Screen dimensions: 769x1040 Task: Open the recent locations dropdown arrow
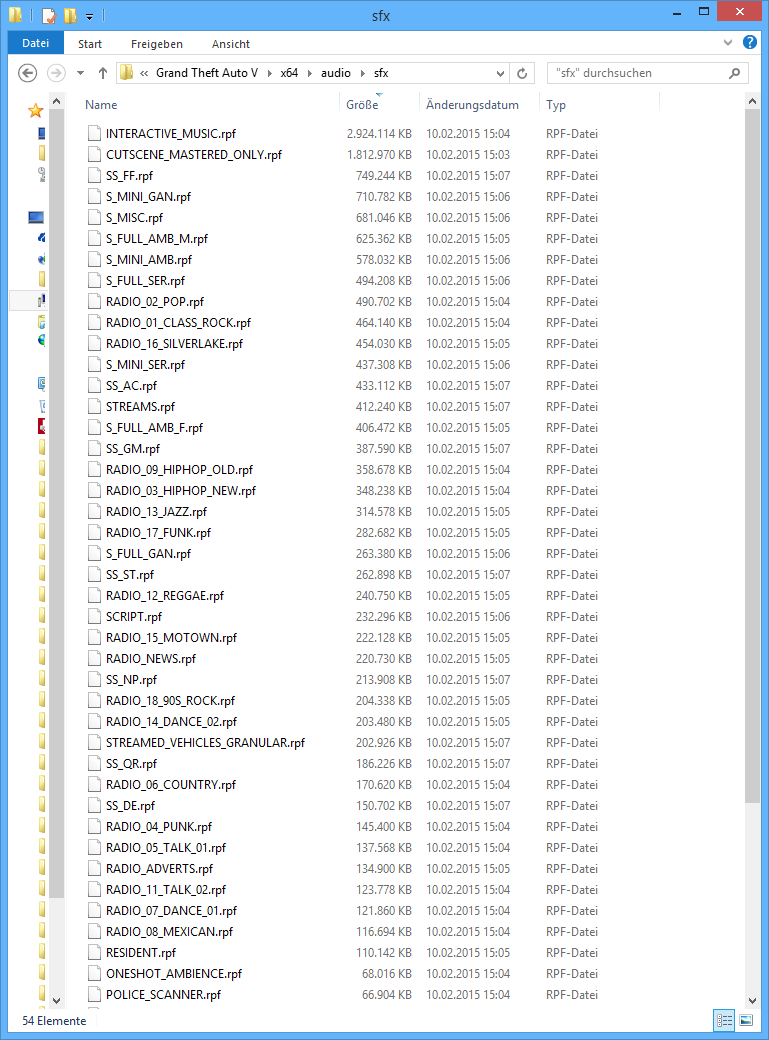pos(80,73)
